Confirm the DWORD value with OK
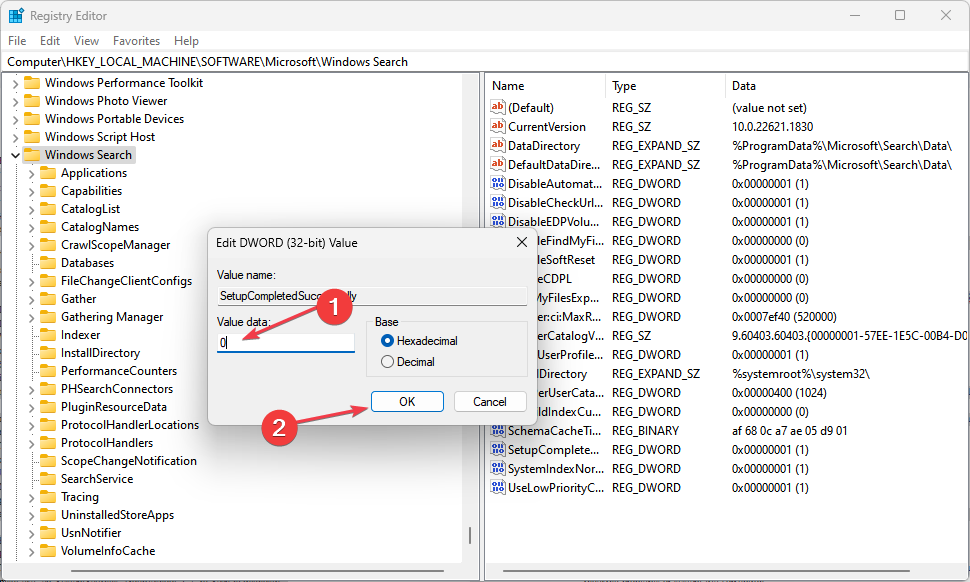Image resolution: width=970 pixels, height=582 pixels. 407,401
